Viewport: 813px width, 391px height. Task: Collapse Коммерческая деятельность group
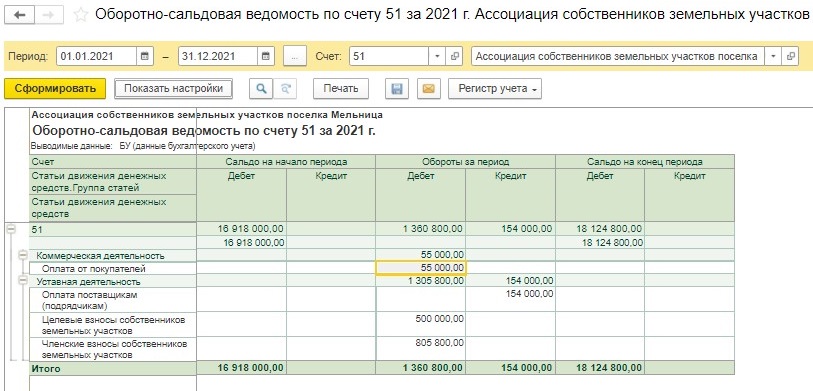(23, 255)
